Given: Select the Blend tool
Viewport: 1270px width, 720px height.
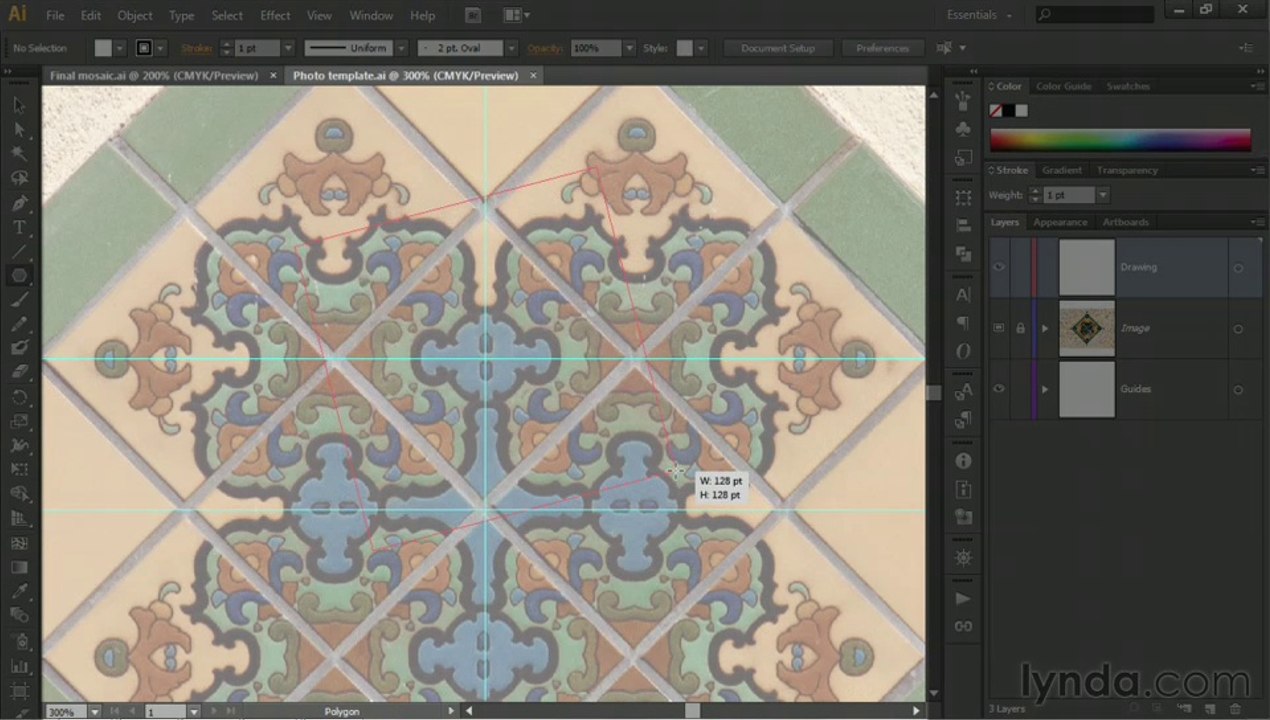Looking at the screenshot, I should [19, 615].
